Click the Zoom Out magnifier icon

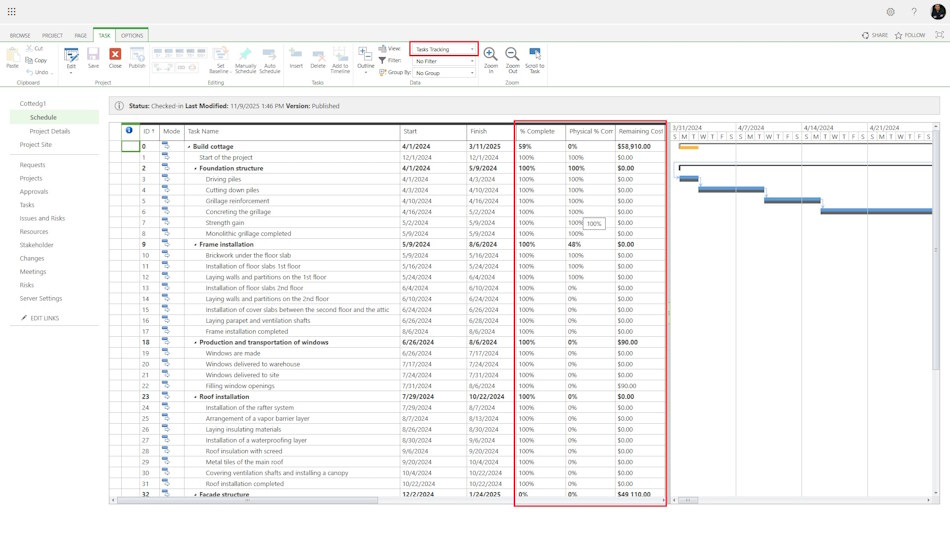pos(513,54)
